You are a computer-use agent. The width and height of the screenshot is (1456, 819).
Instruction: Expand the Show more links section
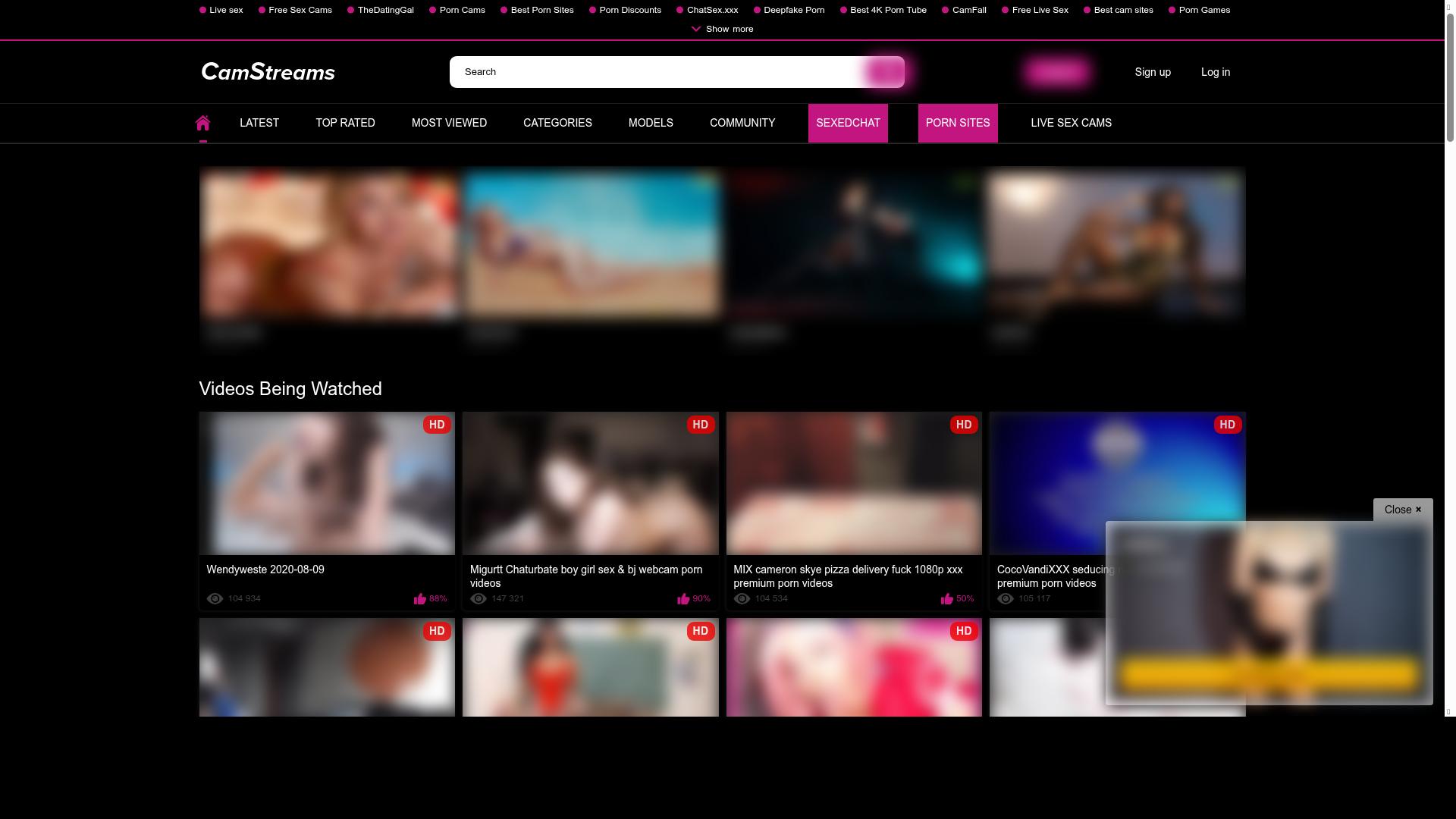[x=721, y=29]
